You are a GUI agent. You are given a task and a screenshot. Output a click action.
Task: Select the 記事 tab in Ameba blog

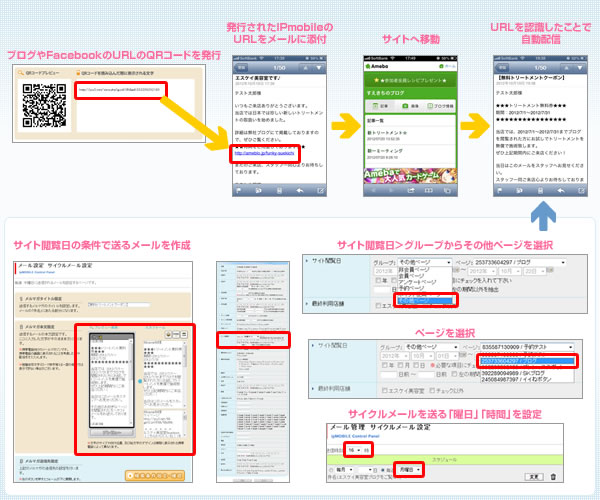(380, 106)
